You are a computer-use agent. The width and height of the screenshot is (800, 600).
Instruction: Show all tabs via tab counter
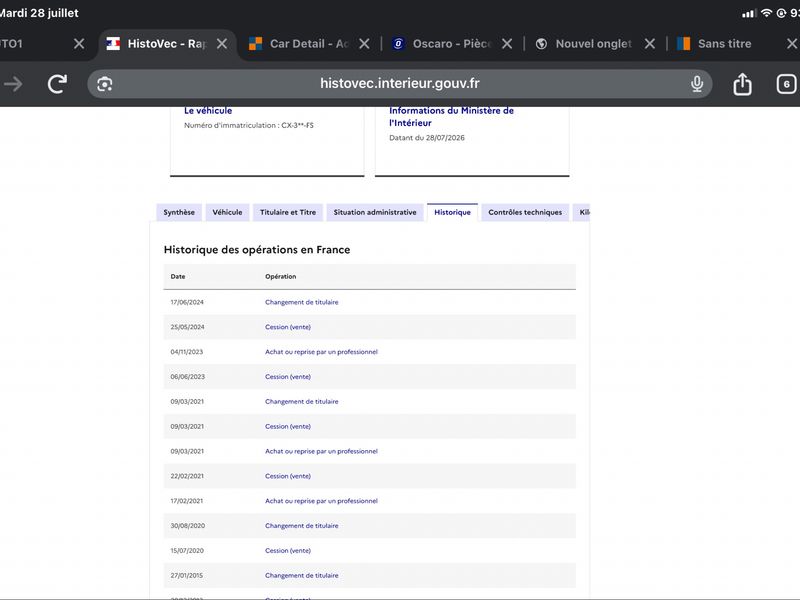[x=786, y=84]
